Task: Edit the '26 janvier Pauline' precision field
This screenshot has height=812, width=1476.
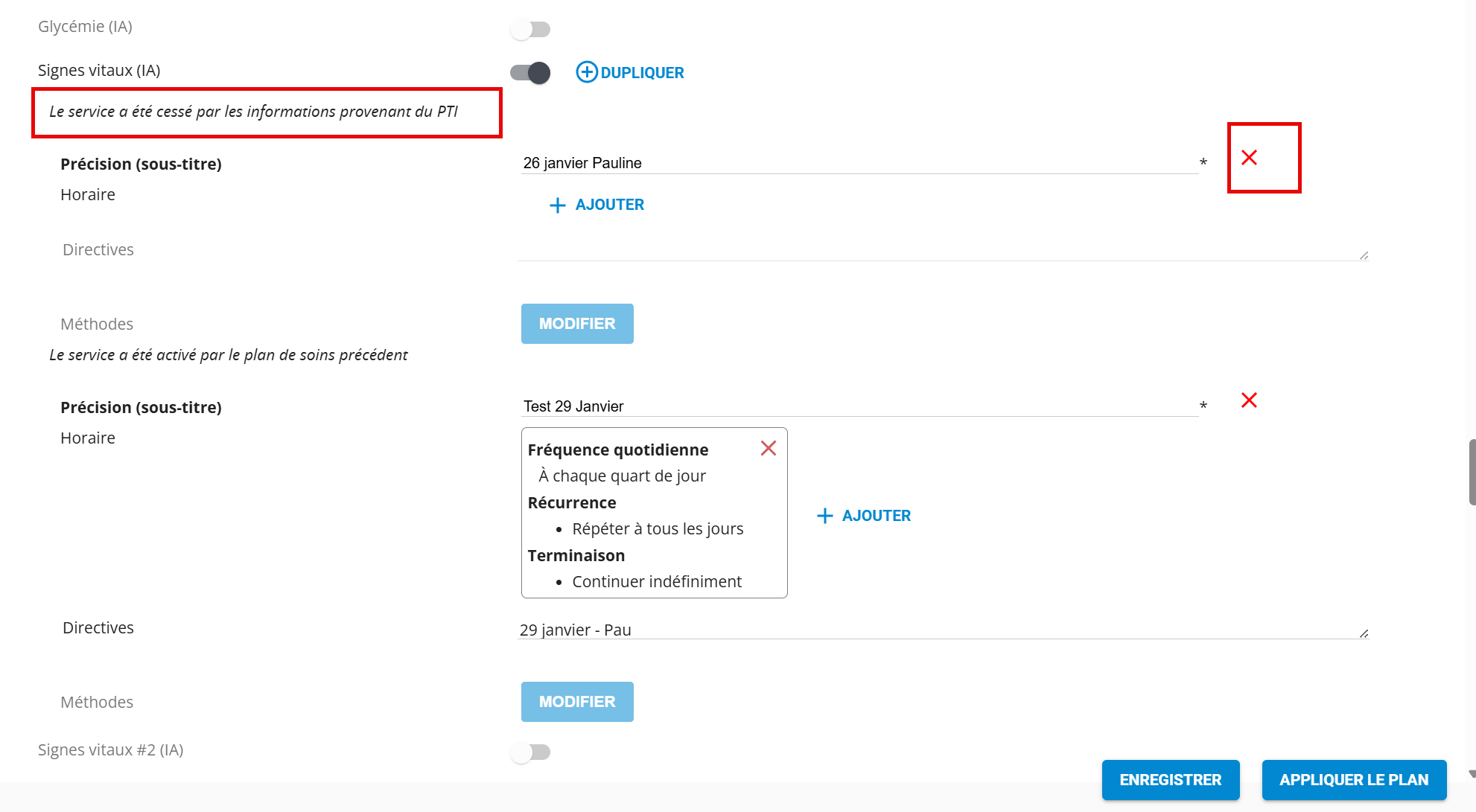Action: pos(856,163)
